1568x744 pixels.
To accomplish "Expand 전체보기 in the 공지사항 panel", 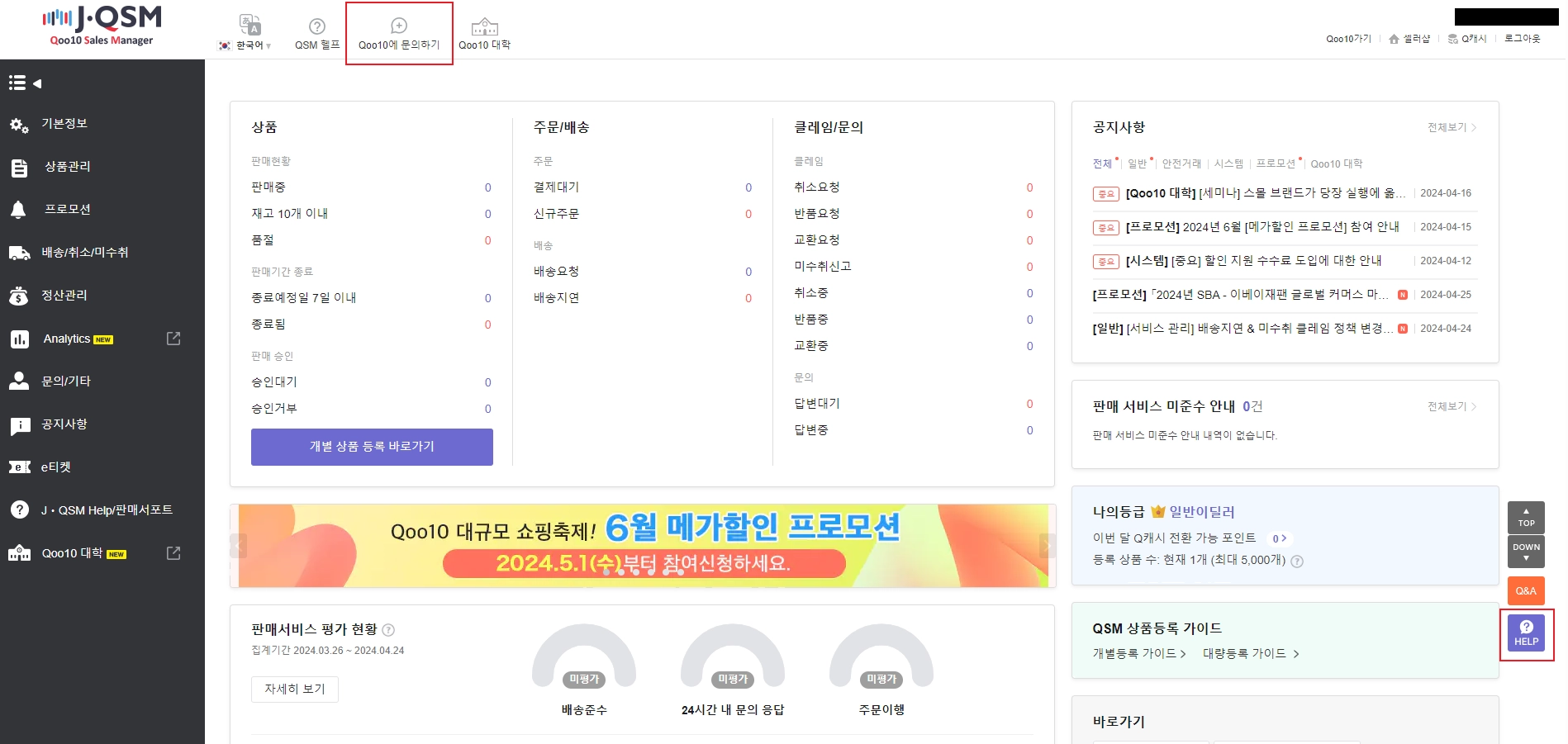I will tap(1452, 127).
